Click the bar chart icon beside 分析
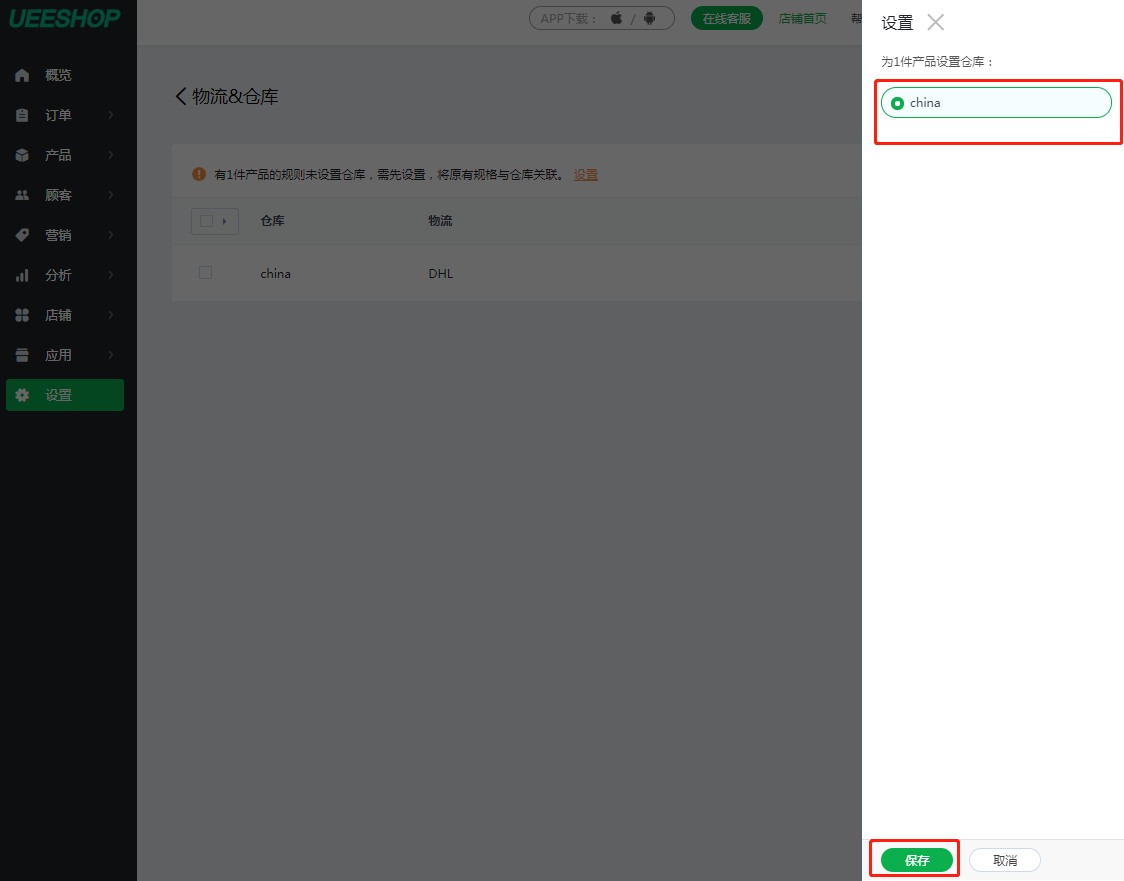This screenshot has width=1124, height=881. point(22,275)
